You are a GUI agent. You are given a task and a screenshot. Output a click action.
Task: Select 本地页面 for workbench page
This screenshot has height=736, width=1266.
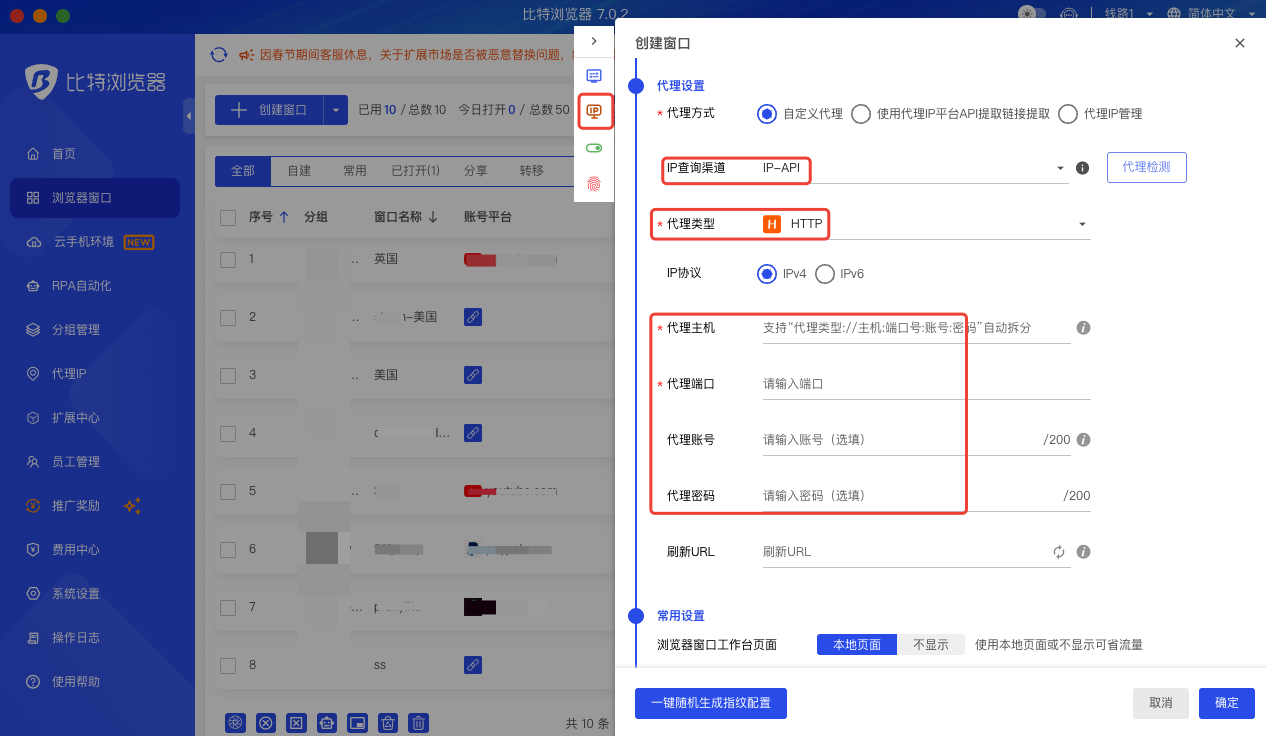857,645
